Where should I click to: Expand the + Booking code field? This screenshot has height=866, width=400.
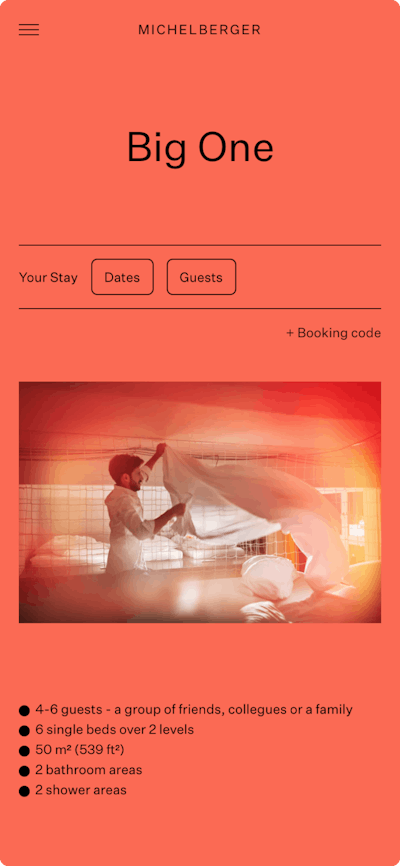[333, 333]
